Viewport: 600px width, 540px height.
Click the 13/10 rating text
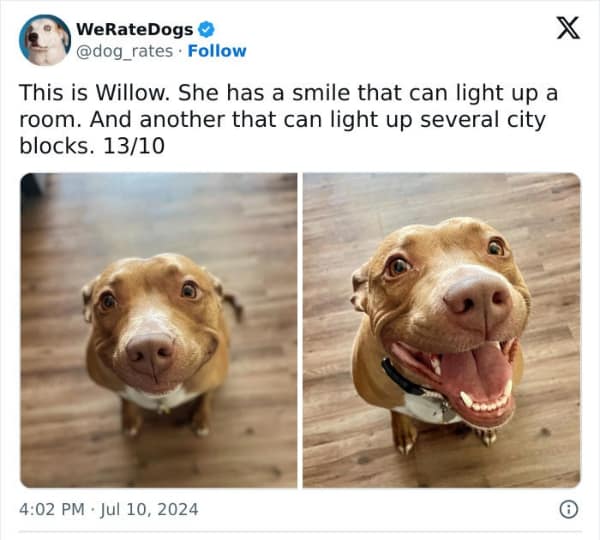click(x=134, y=146)
